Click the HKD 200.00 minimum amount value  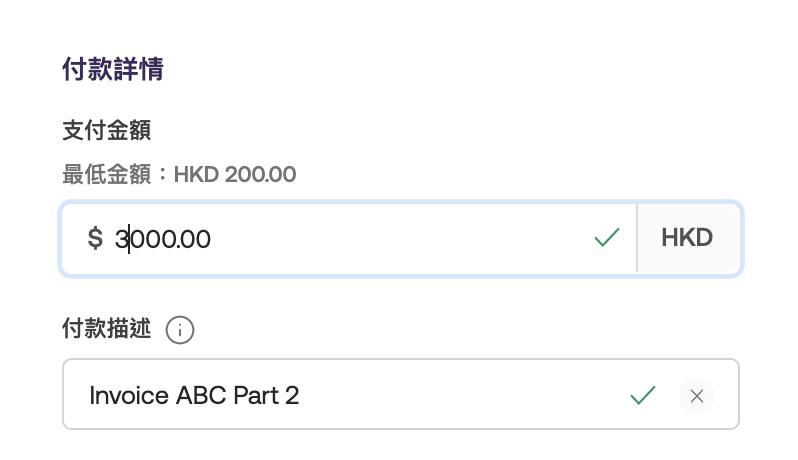[x=235, y=175]
